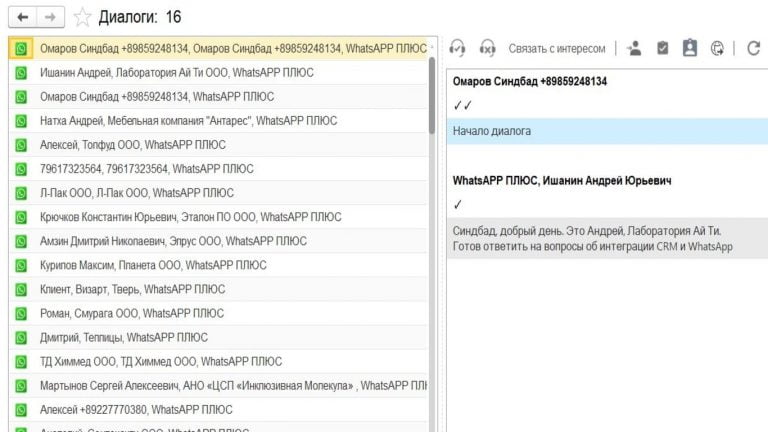
Task: Click WhatsApp icon of Алексей, Топфуд row
Action: coord(21,144)
